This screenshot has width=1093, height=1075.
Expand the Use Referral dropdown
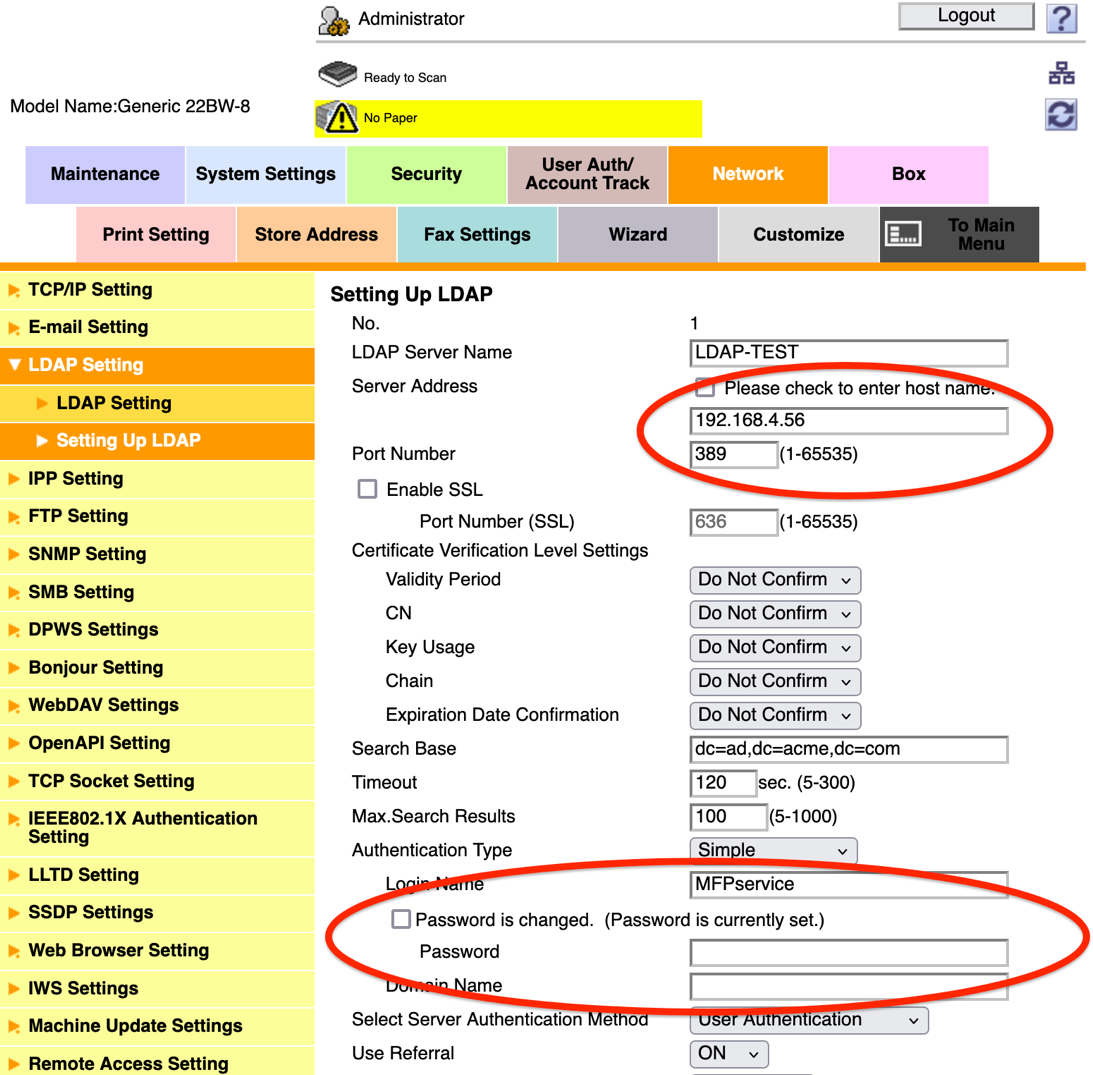[x=729, y=1054]
